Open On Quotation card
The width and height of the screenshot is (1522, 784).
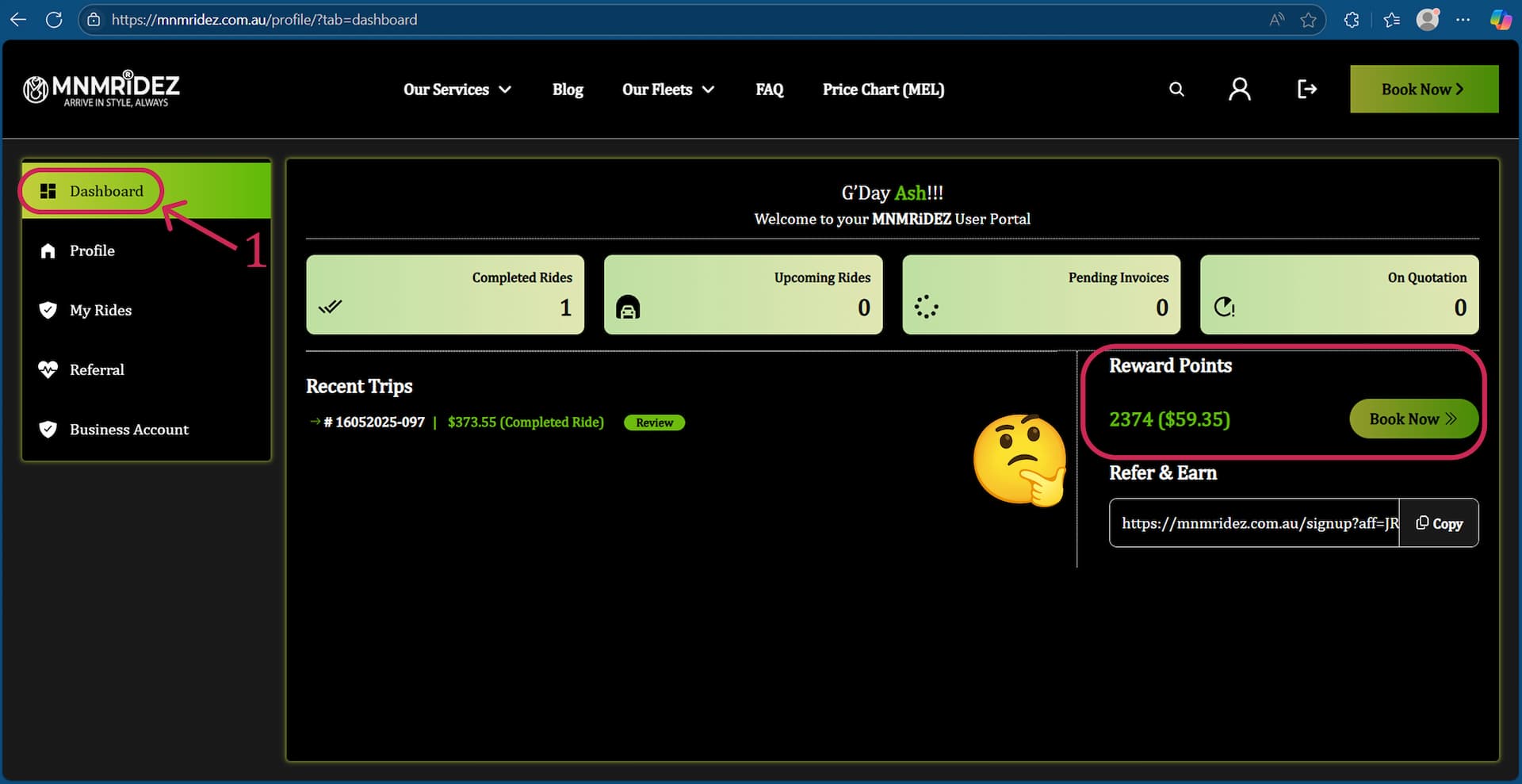(x=1339, y=294)
